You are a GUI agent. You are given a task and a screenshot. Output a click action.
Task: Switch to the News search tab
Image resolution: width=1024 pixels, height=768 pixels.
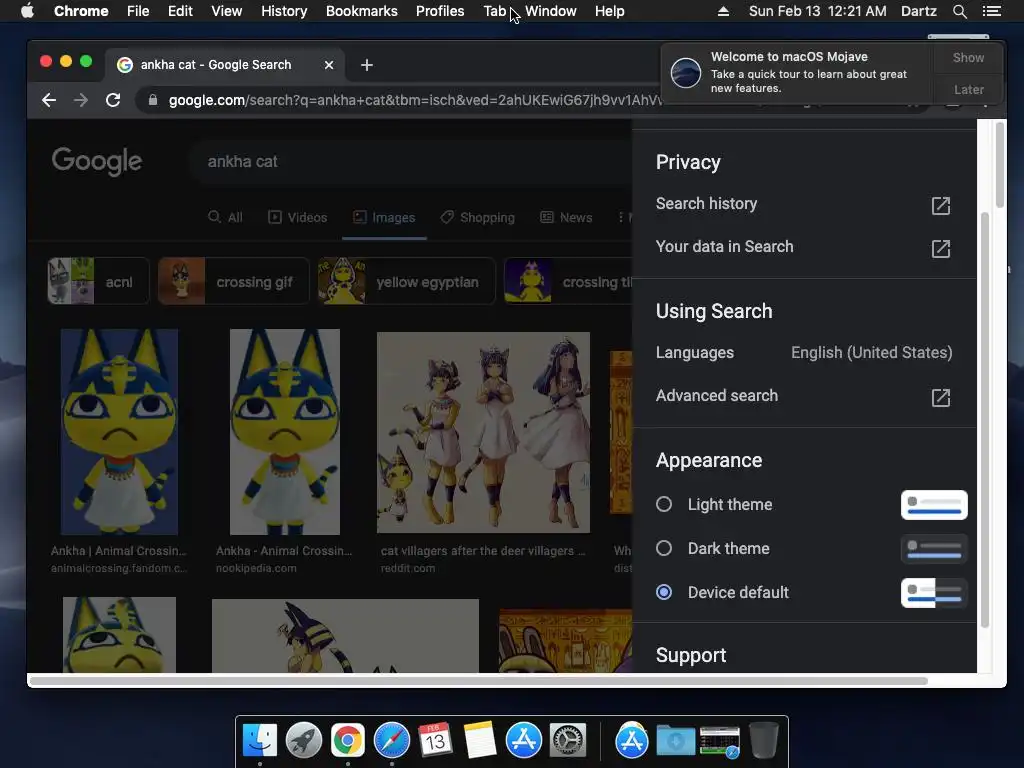(x=566, y=217)
